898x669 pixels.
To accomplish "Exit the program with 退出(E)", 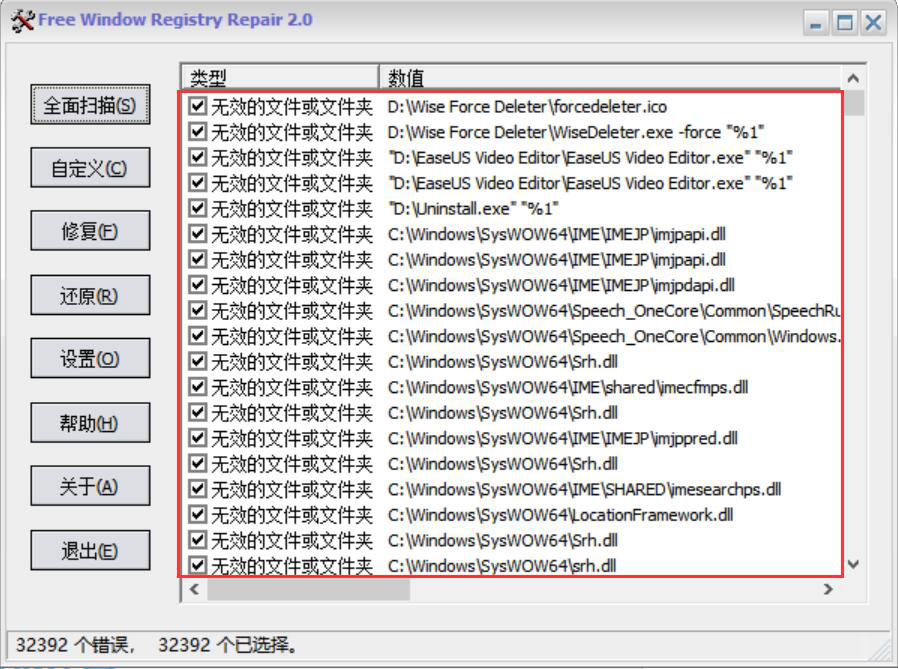I will (90, 550).
